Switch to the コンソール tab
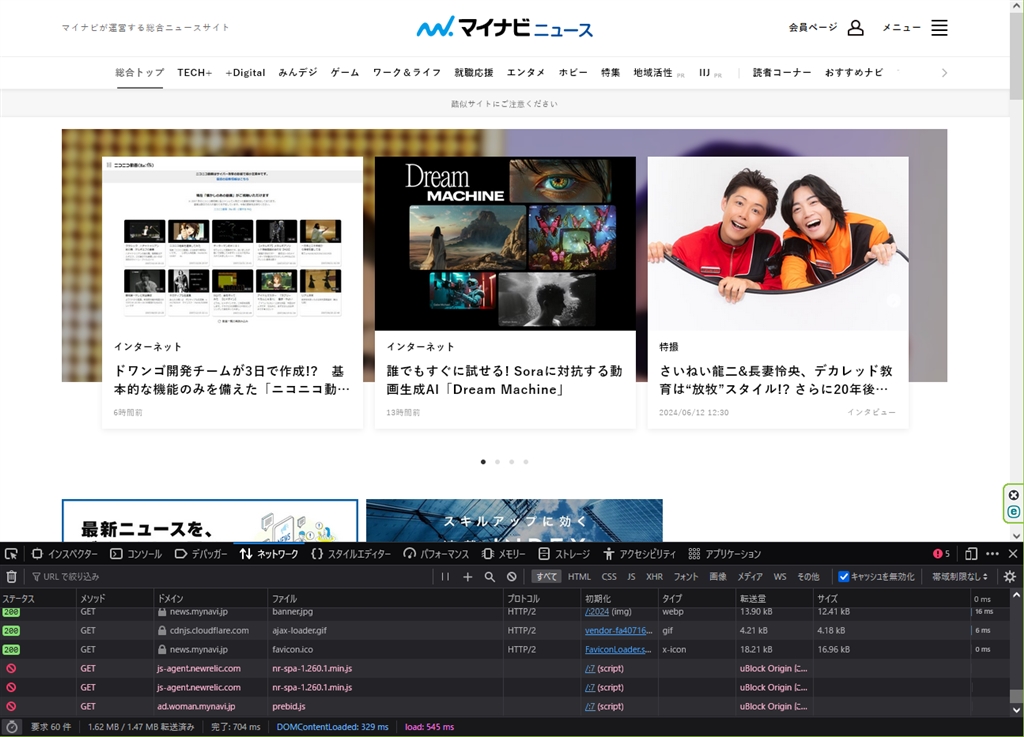The width and height of the screenshot is (1024, 737). [x=135, y=554]
